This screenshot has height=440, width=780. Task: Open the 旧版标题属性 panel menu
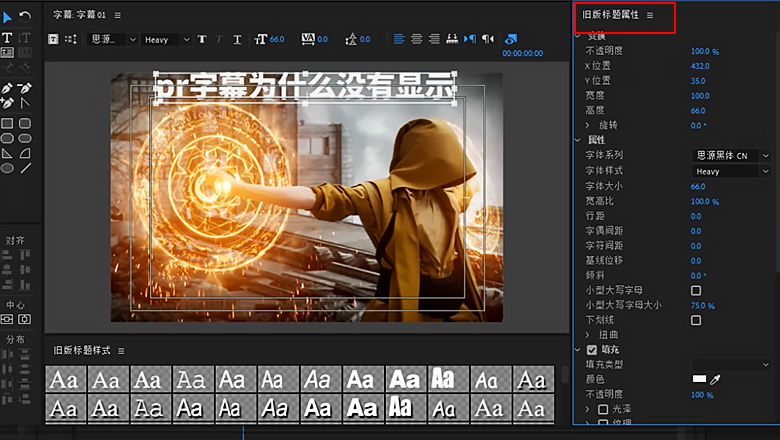pos(650,15)
